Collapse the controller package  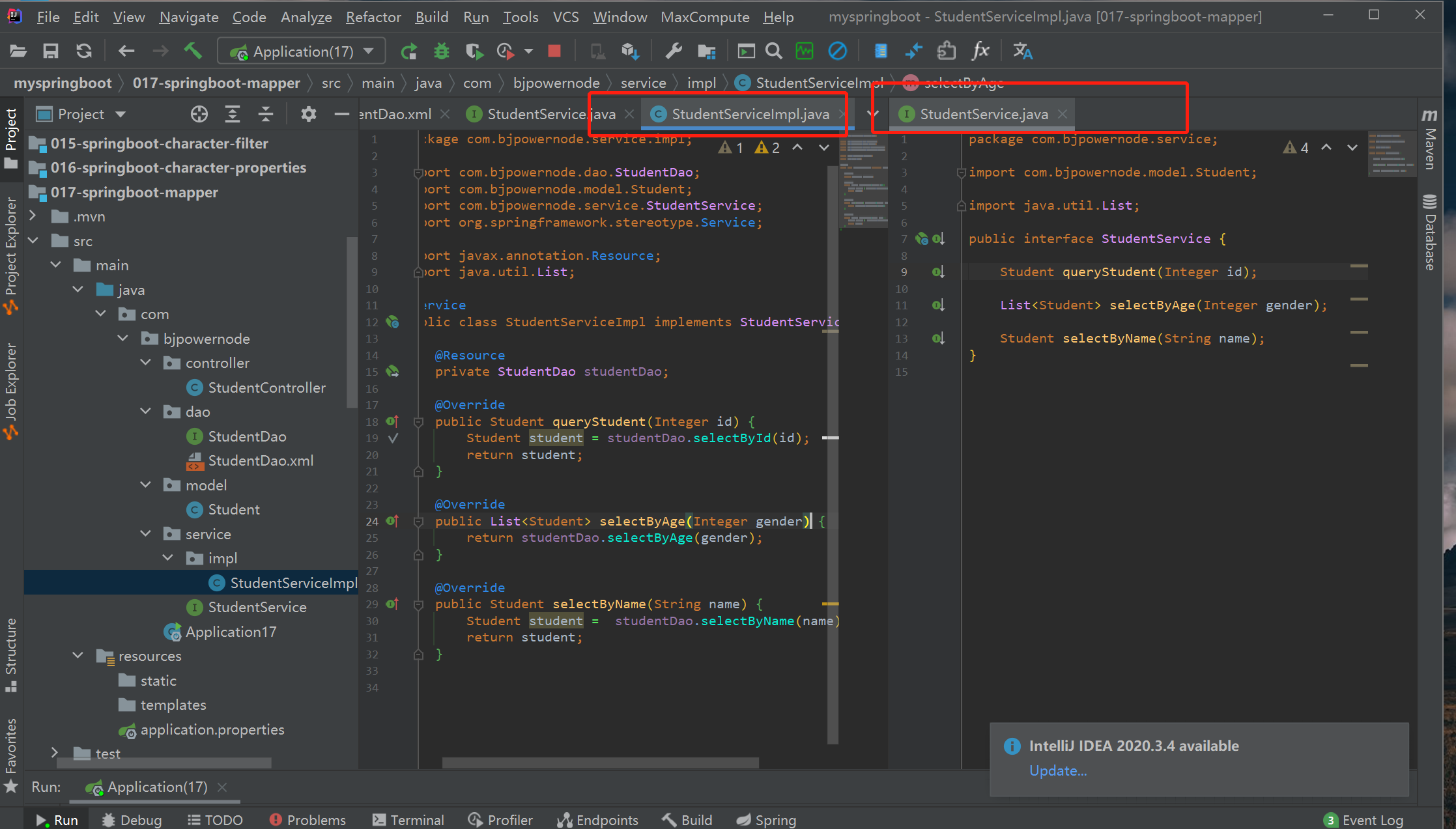(x=146, y=363)
